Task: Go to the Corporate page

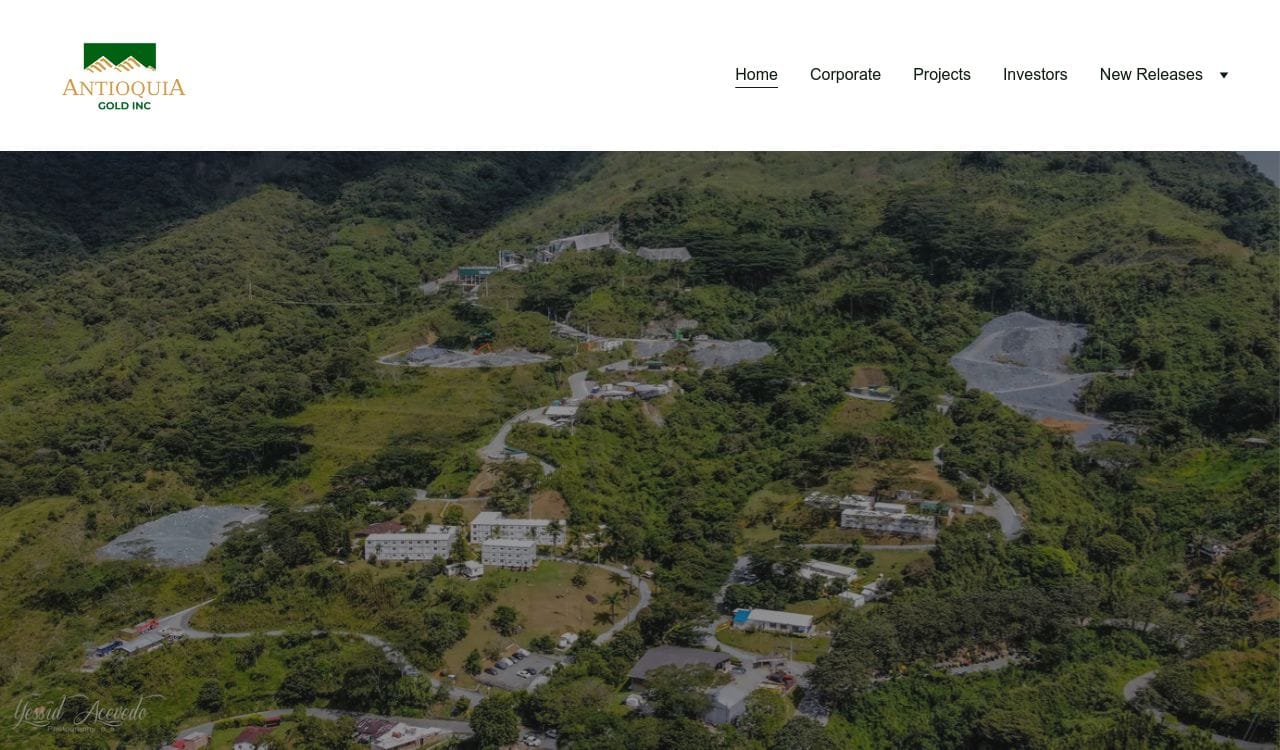Action: [x=845, y=74]
